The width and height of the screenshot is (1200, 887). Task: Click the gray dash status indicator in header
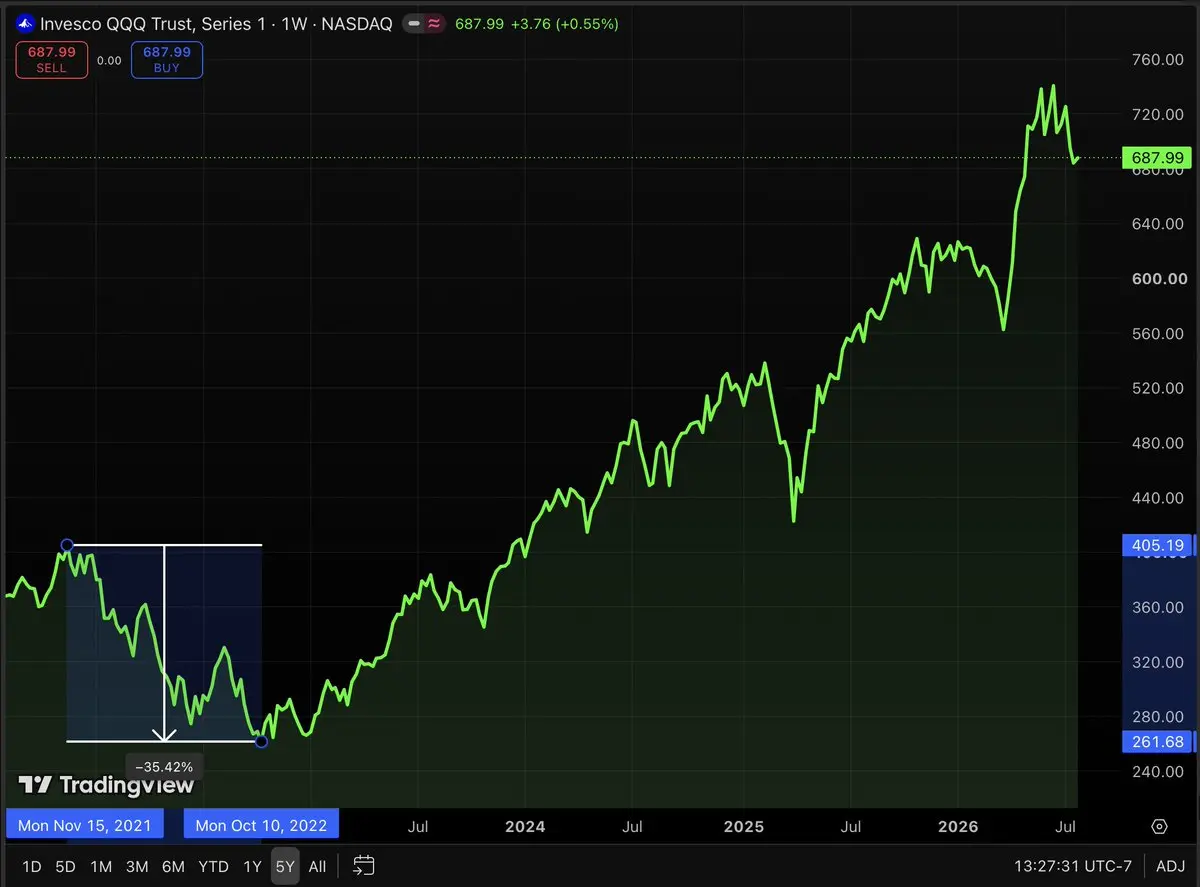coord(414,23)
